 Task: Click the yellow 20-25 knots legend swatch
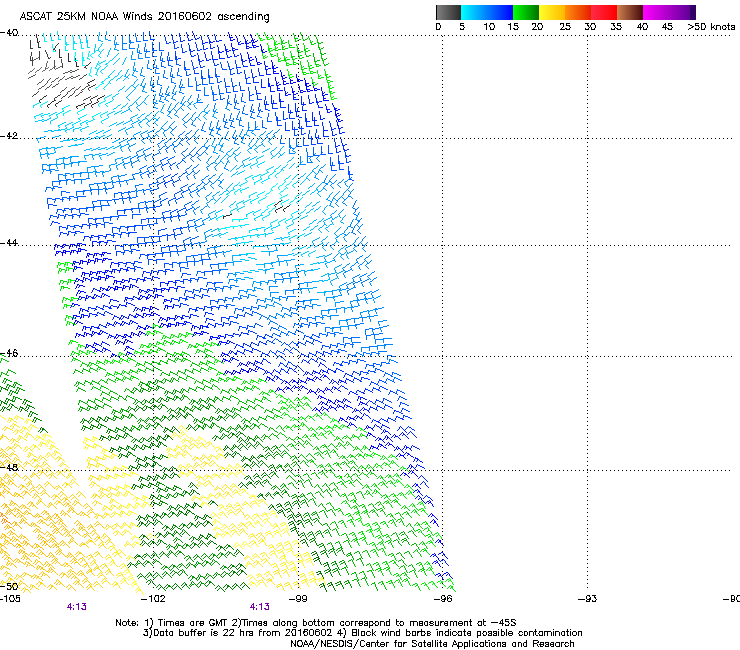tap(552, 12)
